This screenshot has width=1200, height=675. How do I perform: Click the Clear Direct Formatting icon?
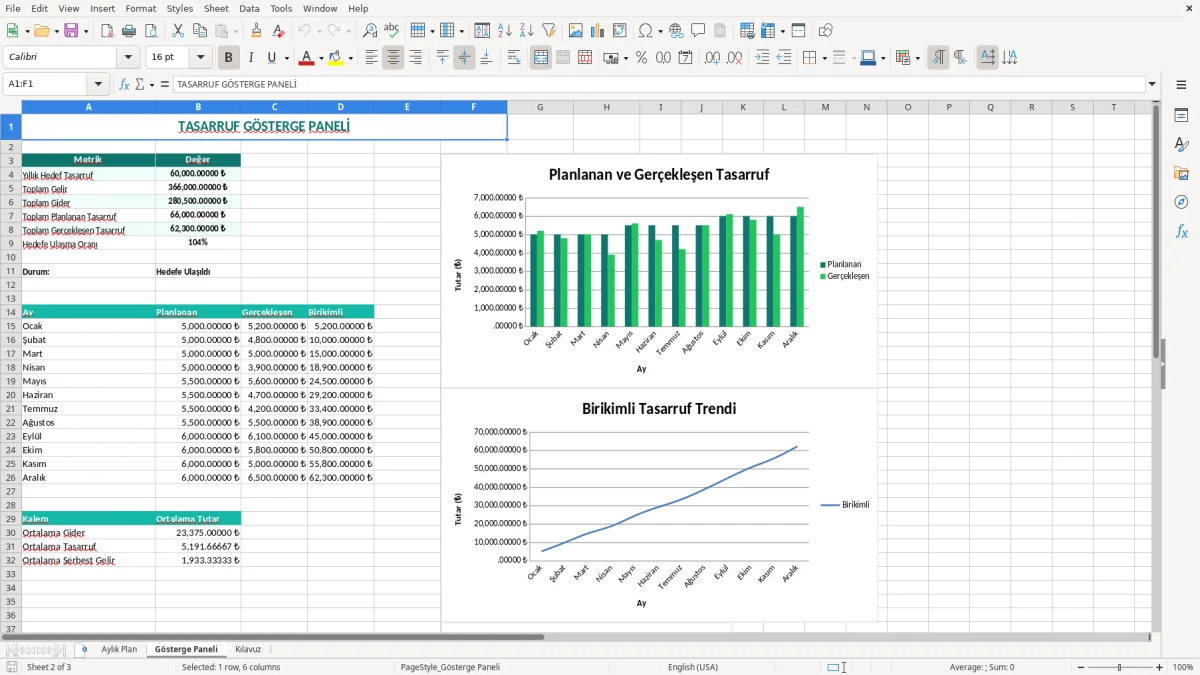pos(278,31)
